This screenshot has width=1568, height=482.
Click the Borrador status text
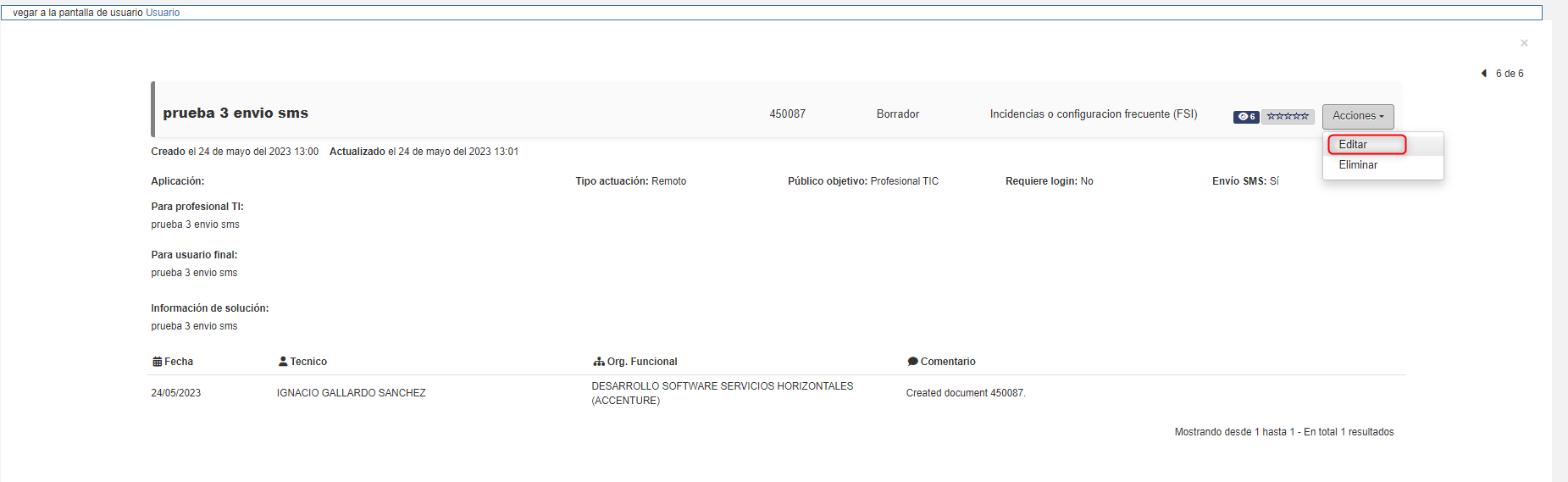pos(898,114)
